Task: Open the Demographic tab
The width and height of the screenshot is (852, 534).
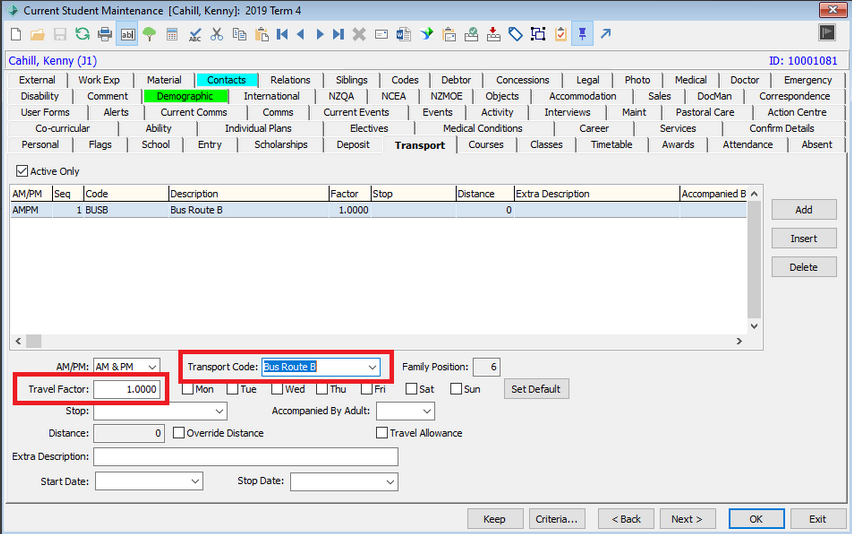Action: tap(185, 96)
